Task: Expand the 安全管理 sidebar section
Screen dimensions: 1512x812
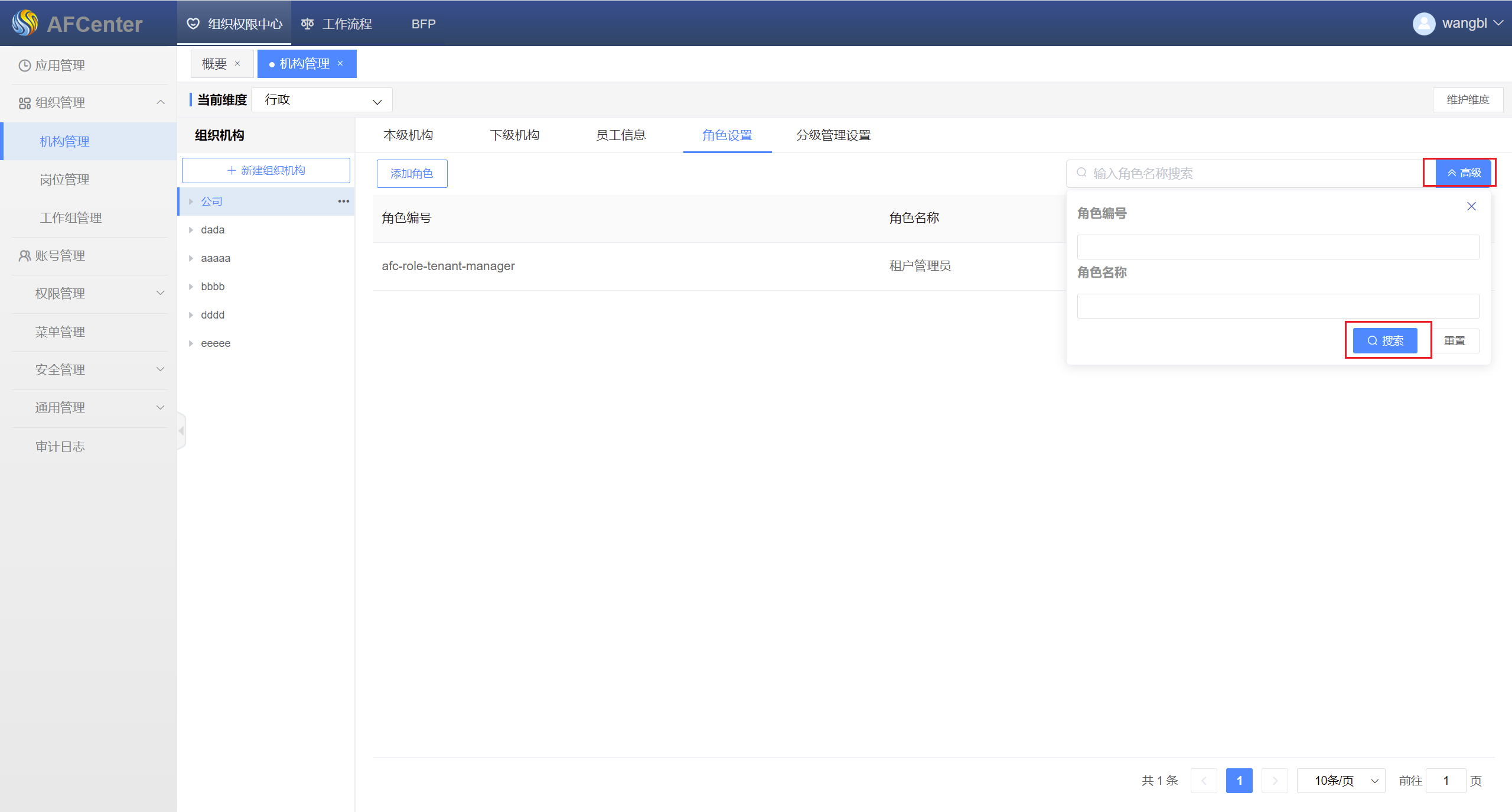Action: pos(160,369)
